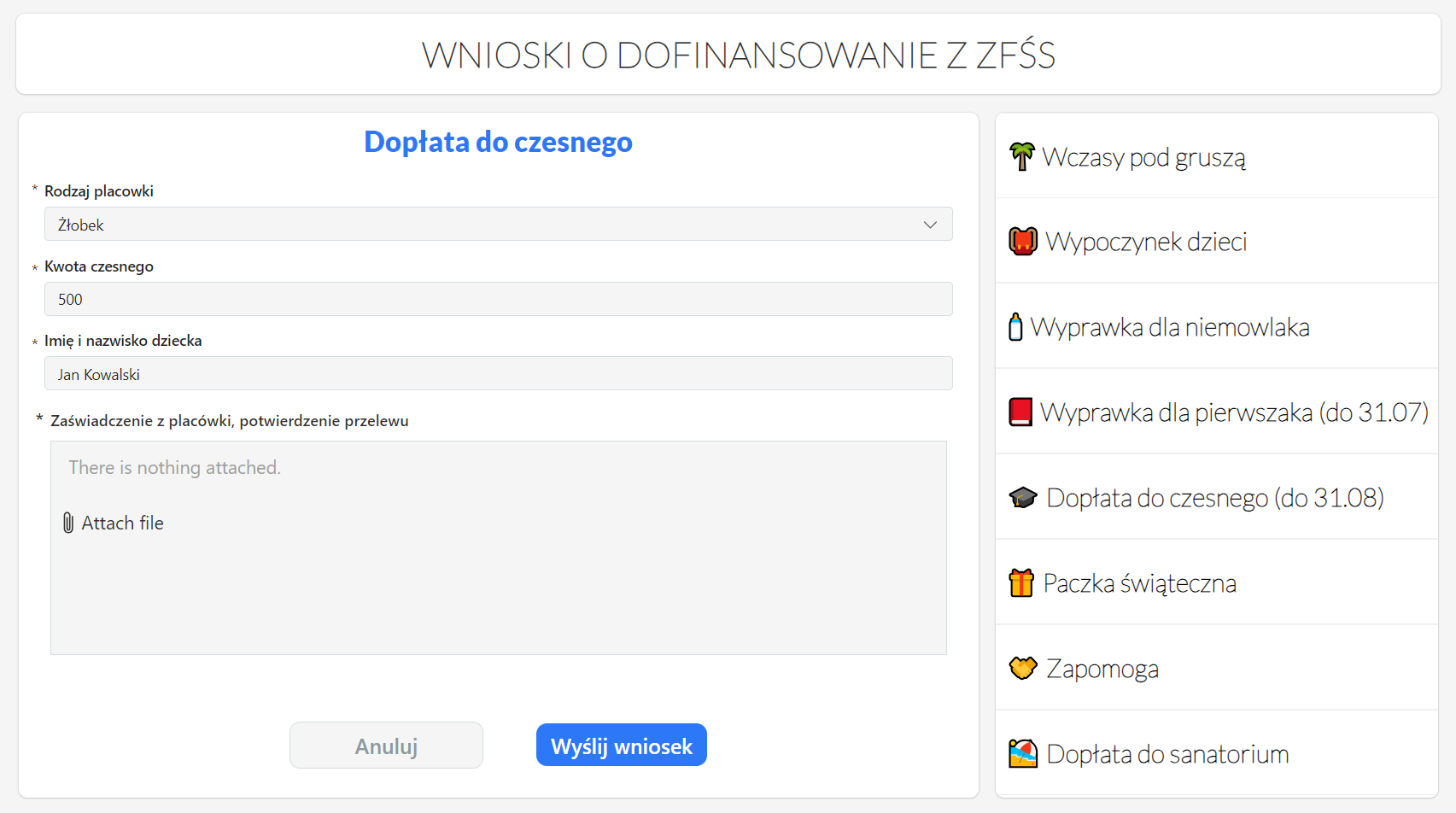Click the red book icon for Wyprawka dla pierwszaka
This screenshot has width=1456, height=813.
(1020, 412)
